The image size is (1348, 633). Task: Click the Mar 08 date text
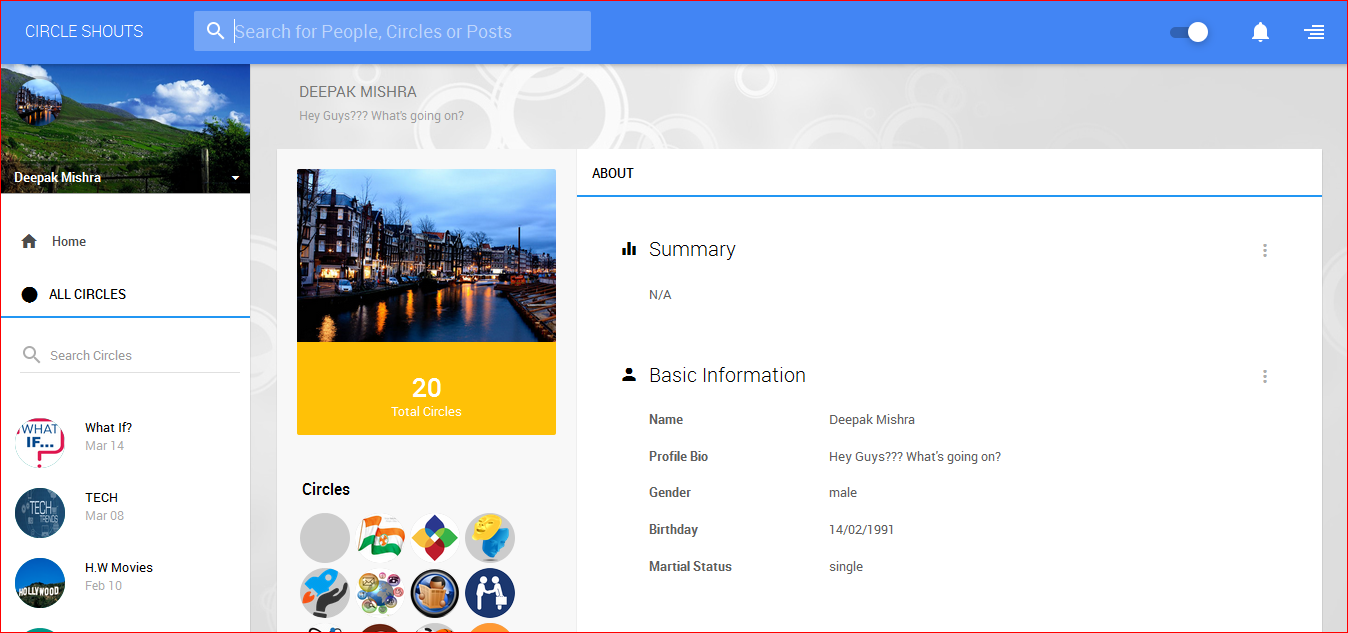click(x=105, y=516)
